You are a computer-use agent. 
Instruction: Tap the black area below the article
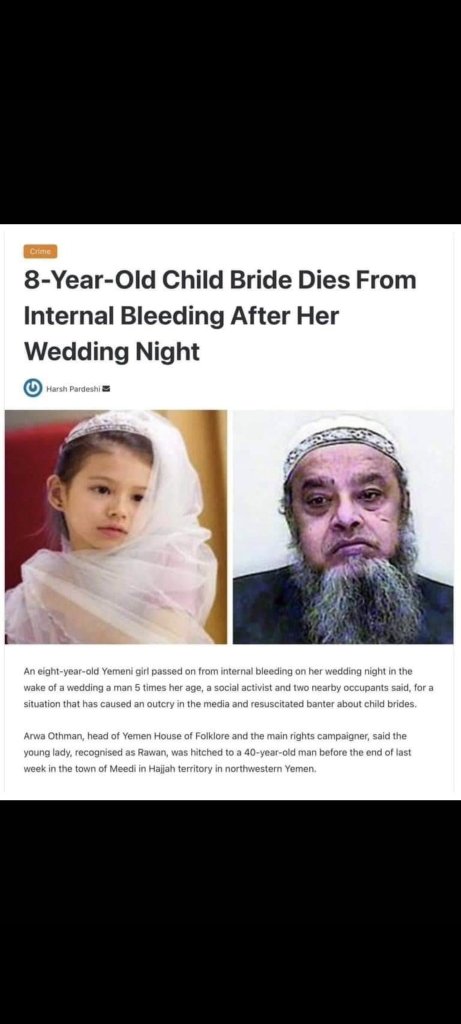[230, 912]
